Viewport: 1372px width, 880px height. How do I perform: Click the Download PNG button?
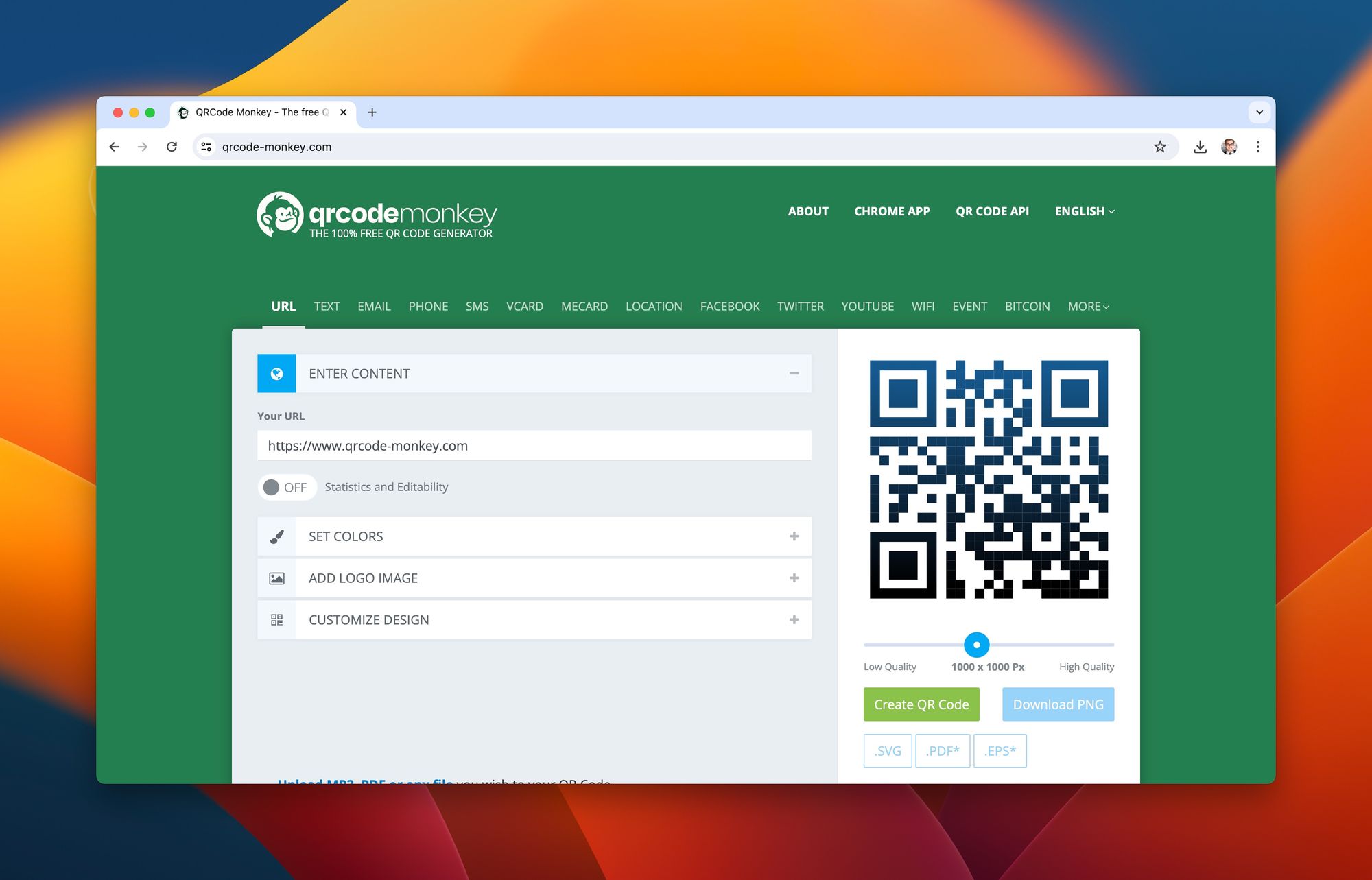pos(1058,704)
